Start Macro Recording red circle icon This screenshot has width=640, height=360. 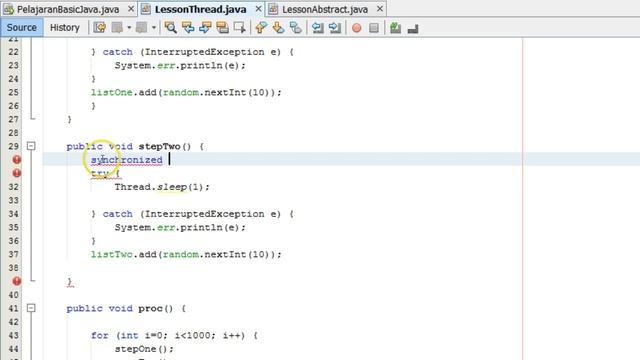coord(356,28)
